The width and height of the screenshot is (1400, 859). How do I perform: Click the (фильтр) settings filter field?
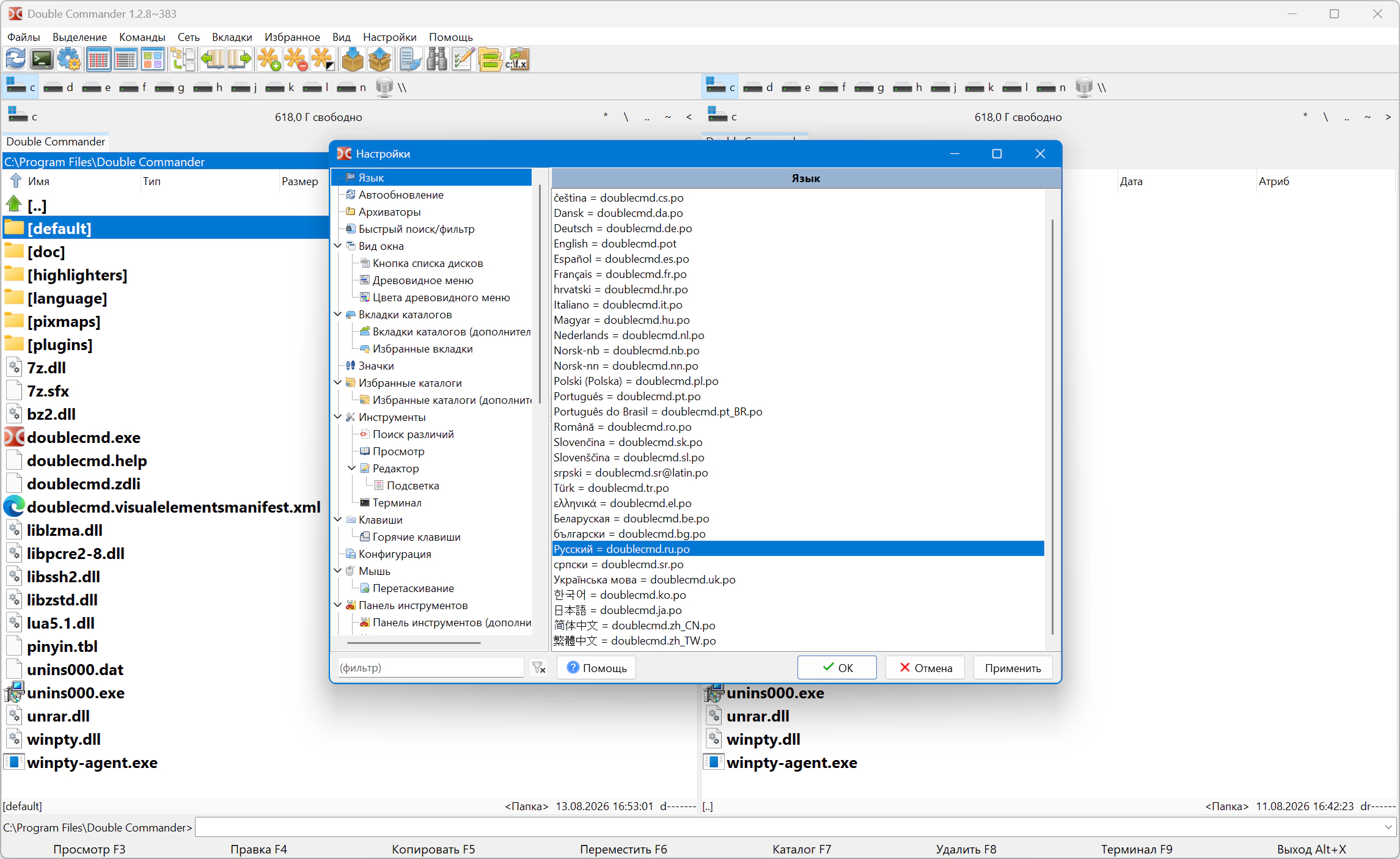point(430,668)
